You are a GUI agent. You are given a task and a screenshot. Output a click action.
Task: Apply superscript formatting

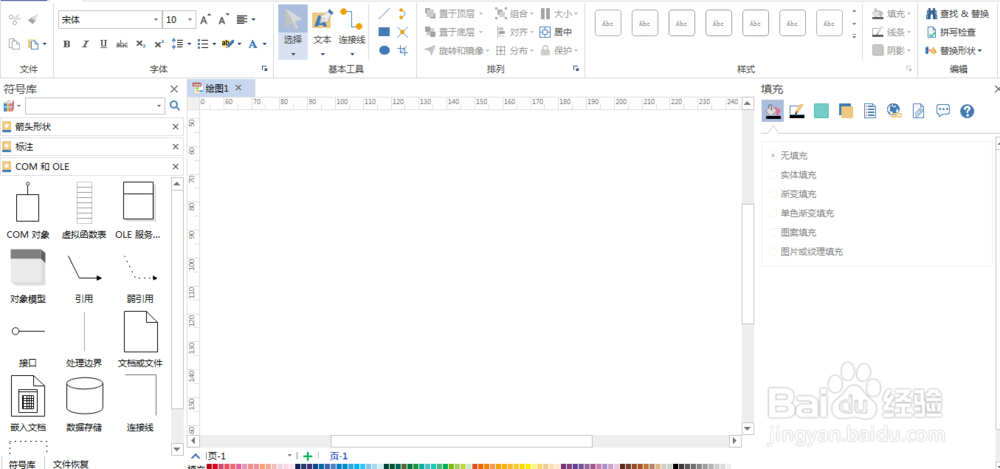[x=159, y=44]
